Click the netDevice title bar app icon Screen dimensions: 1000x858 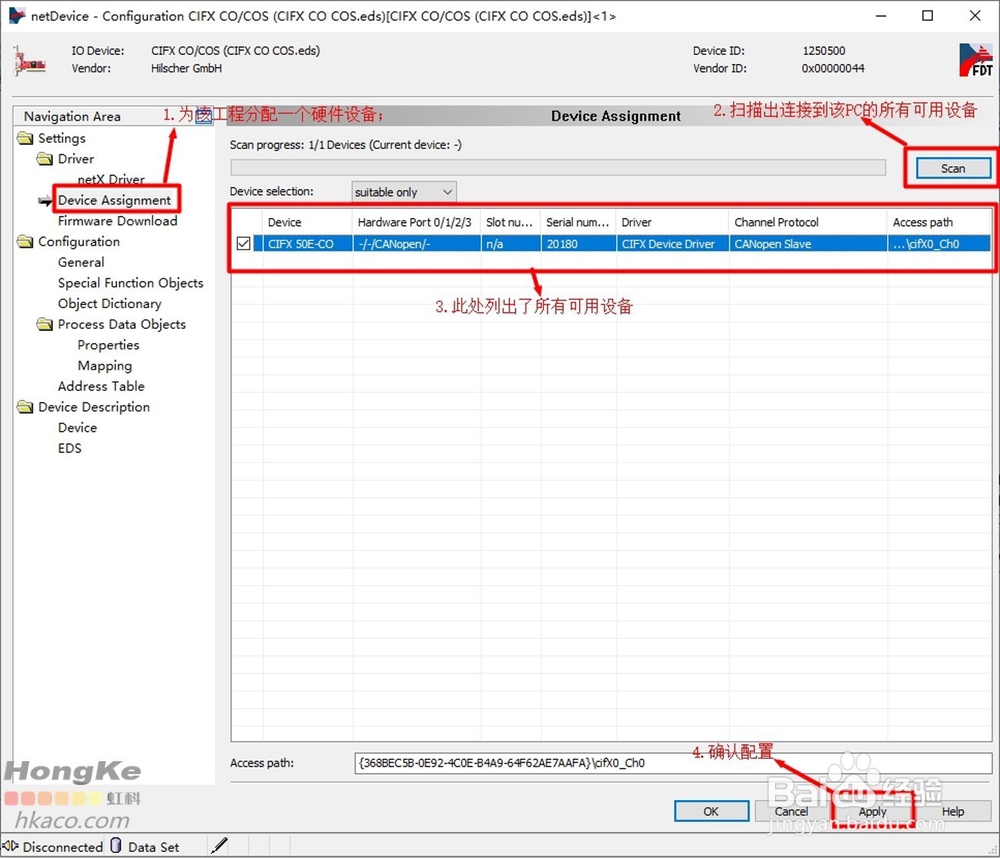click(17, 15)
